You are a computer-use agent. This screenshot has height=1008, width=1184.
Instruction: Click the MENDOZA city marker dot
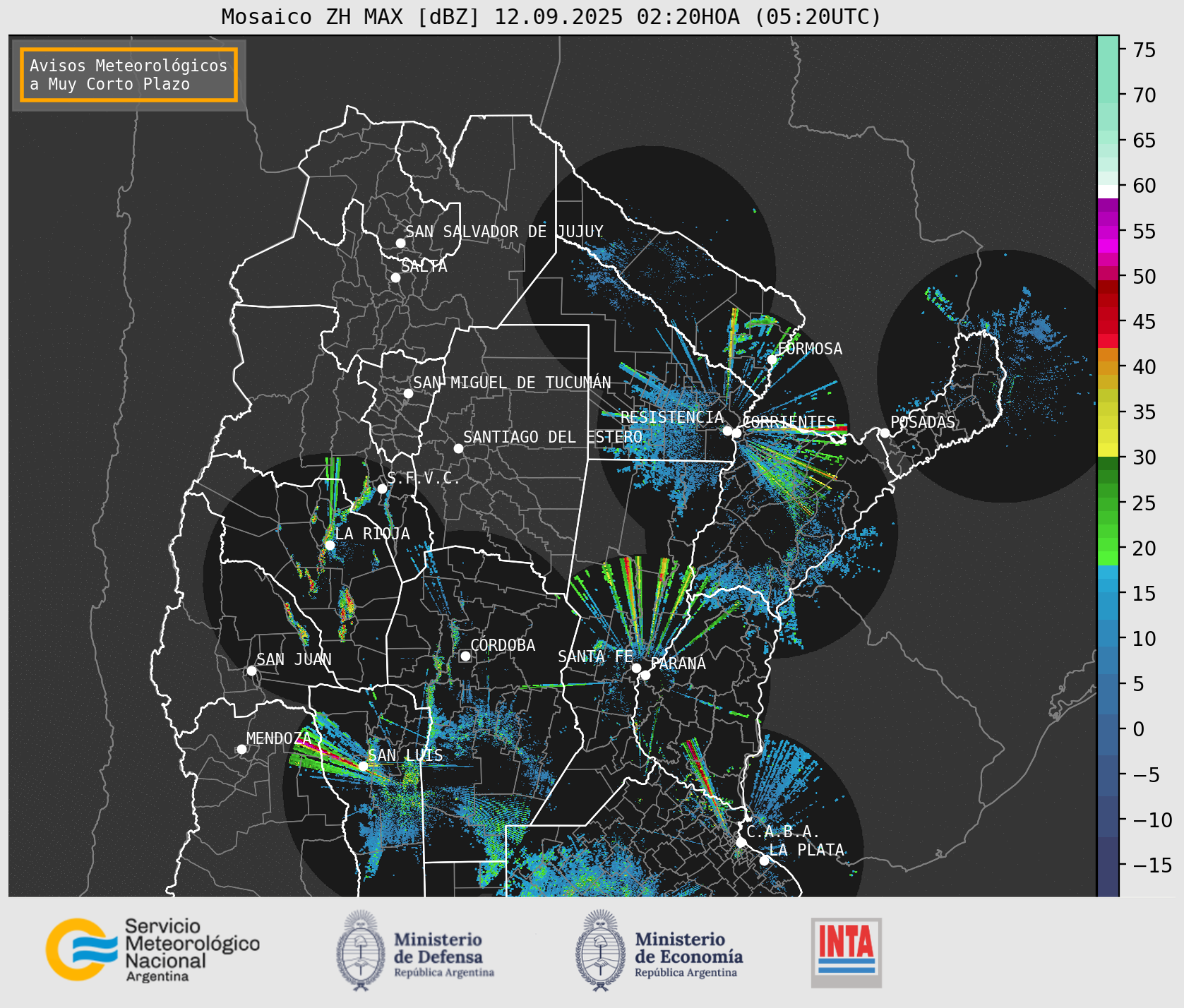(x=241, y=749)
